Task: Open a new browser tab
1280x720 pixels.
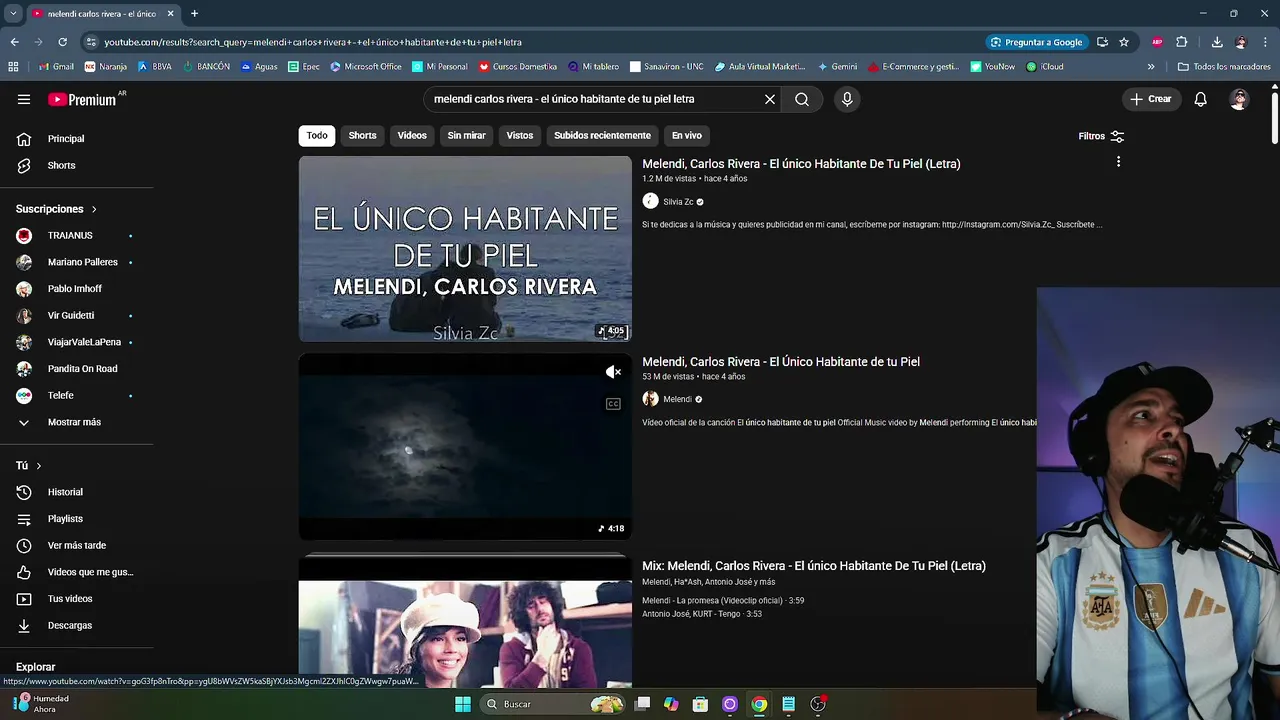Action: click(x=194, y=14)
